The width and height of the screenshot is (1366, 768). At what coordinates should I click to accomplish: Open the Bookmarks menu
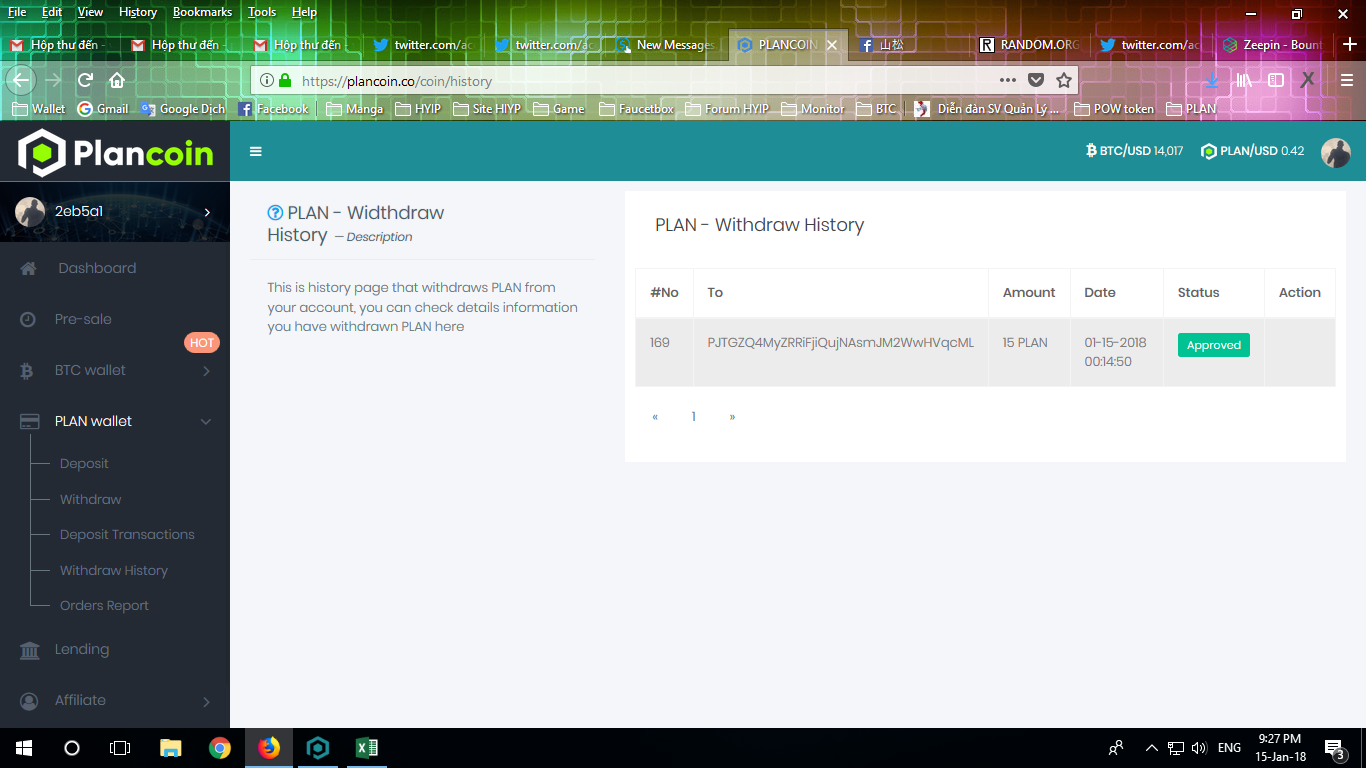[x=202, y=12]
